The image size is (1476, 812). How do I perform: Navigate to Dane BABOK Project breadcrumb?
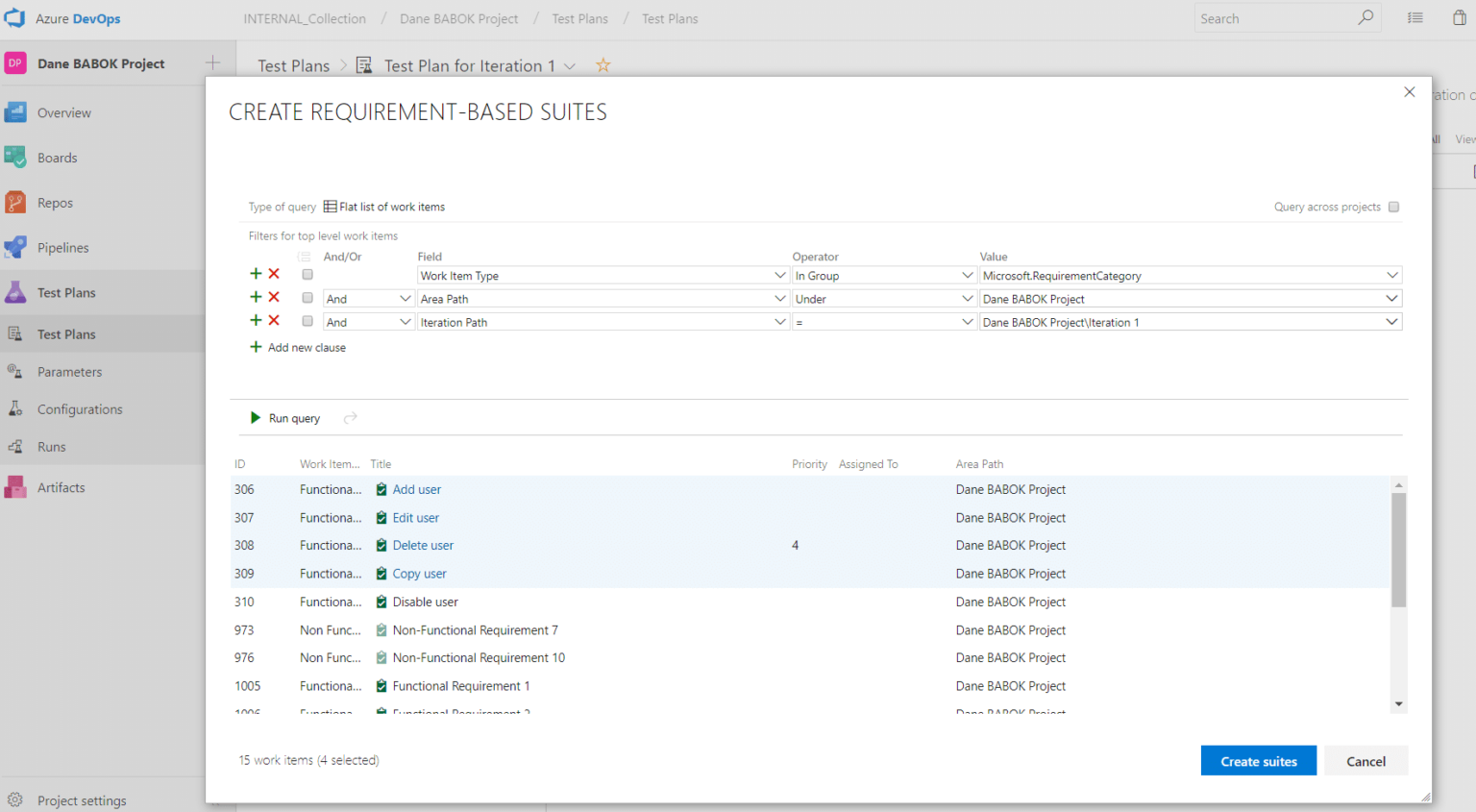click(x=458, y=18)
